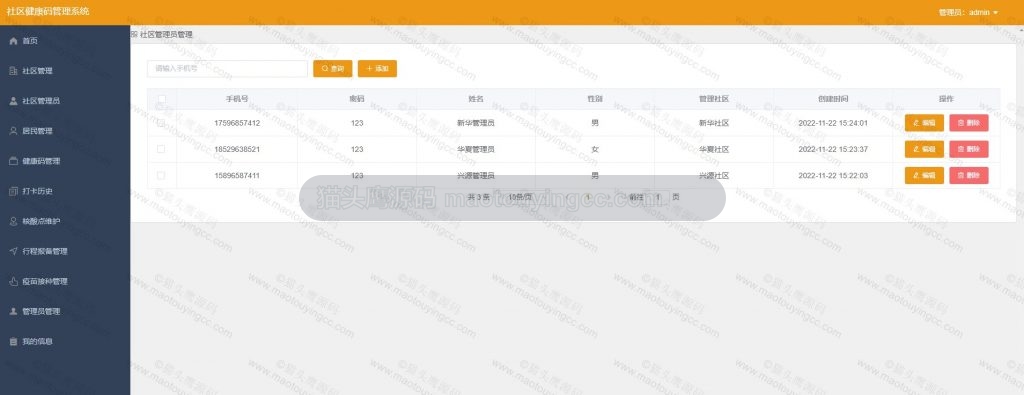Click the name 华夏管理员
Screen dimensions: 1024x395
[x=475, y=150]
